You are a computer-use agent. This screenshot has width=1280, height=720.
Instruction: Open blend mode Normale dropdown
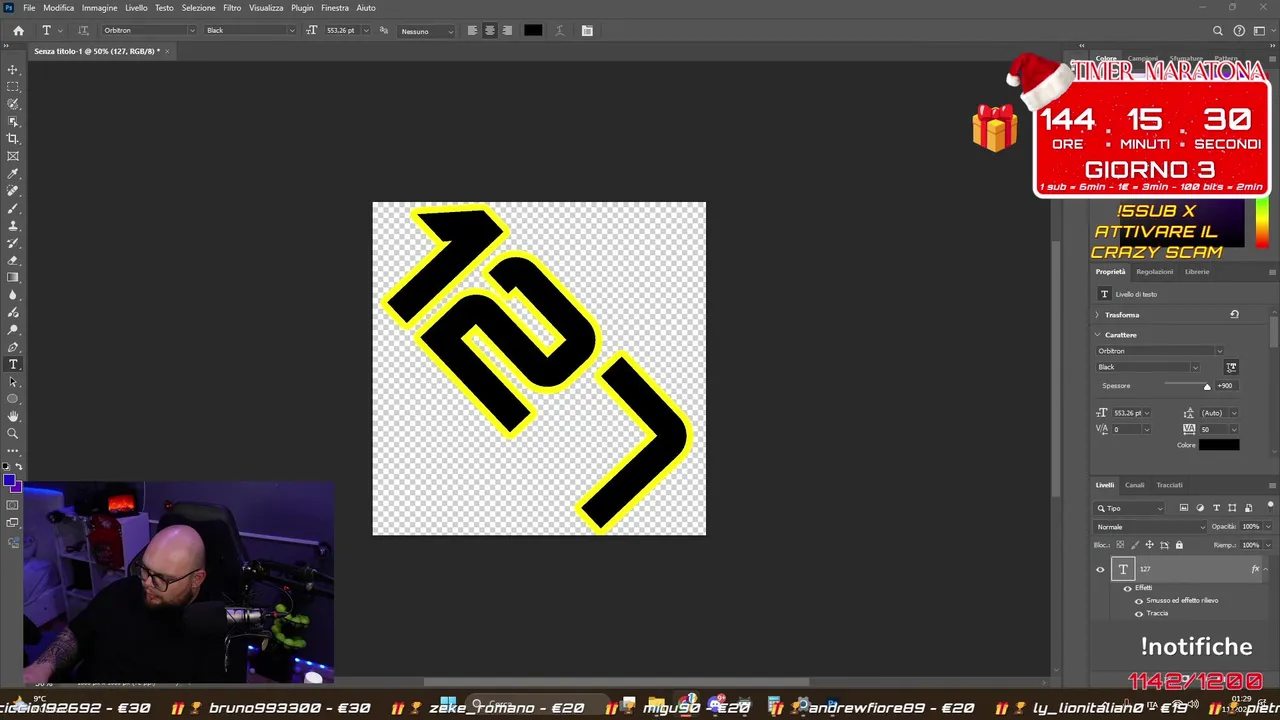pyautogui.click(x=1151, y=527)
